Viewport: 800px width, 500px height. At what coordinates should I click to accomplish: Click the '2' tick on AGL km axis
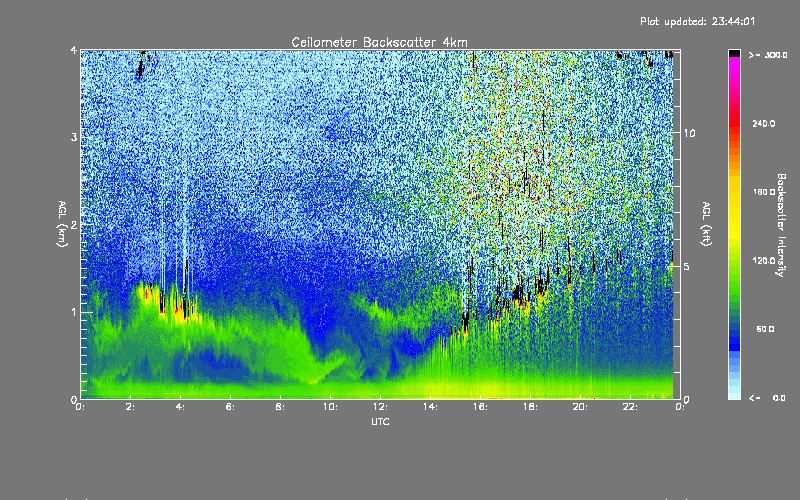(x=74, y=225)
